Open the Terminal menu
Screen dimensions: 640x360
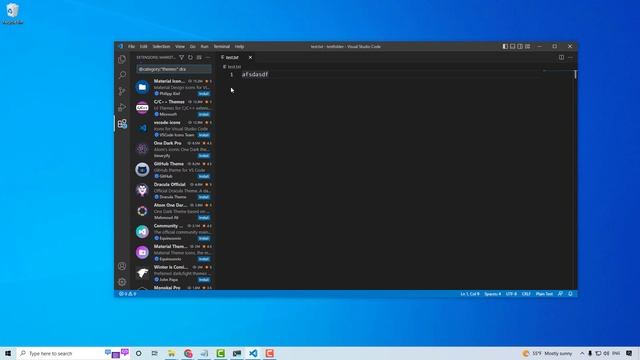coord(222,47)
